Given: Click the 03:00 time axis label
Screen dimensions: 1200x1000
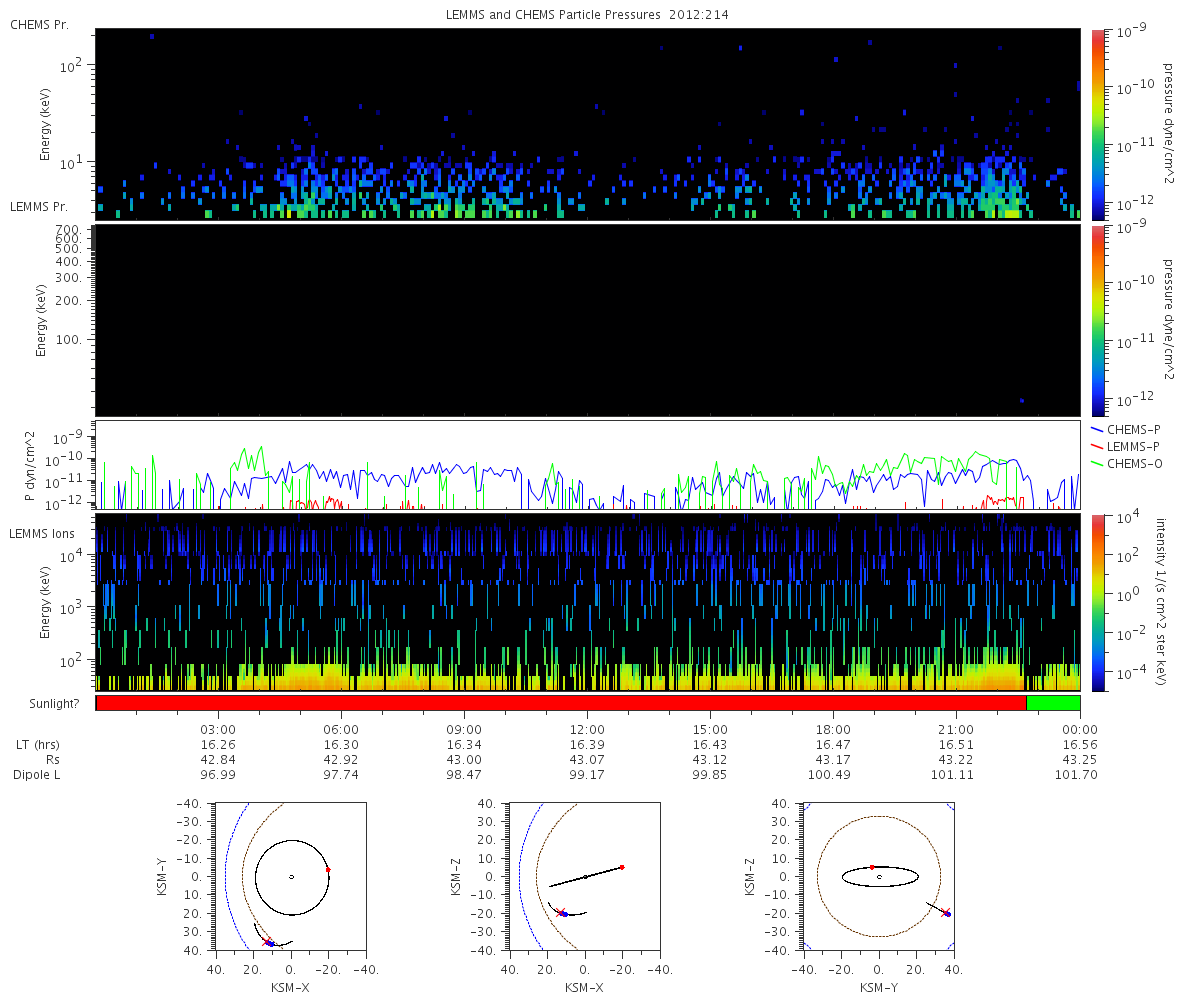Looking at the screenshot, I should pyautogui.click(x=218, y=729).
